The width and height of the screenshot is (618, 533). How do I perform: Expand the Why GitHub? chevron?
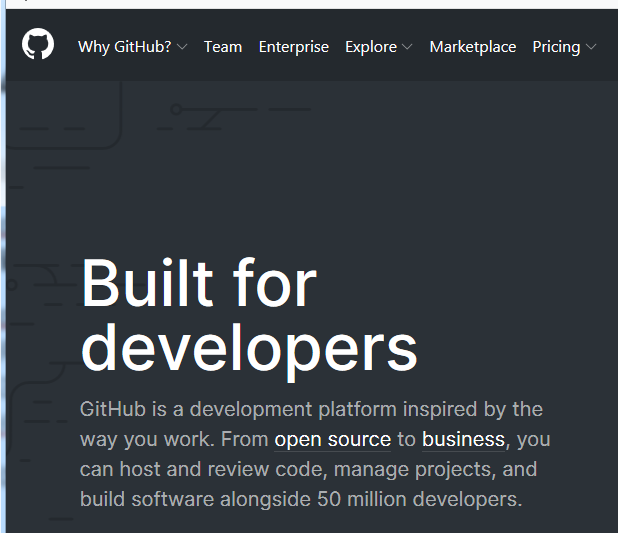click(182, 47)
